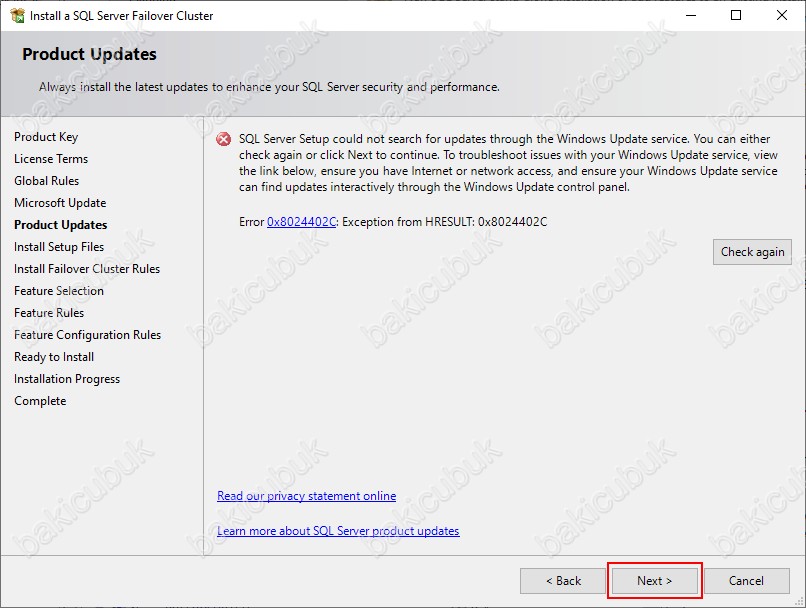The image size is (806, 608).
Task: Select Installation Progress step
Action: 67,379
